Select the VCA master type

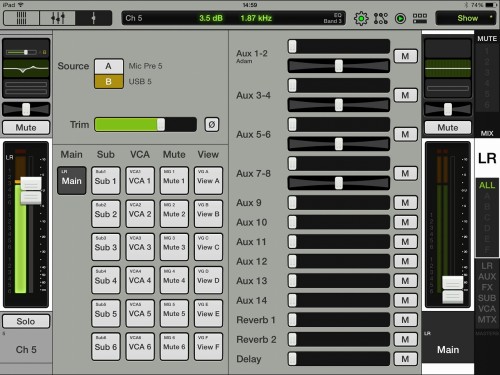point(487,309)
